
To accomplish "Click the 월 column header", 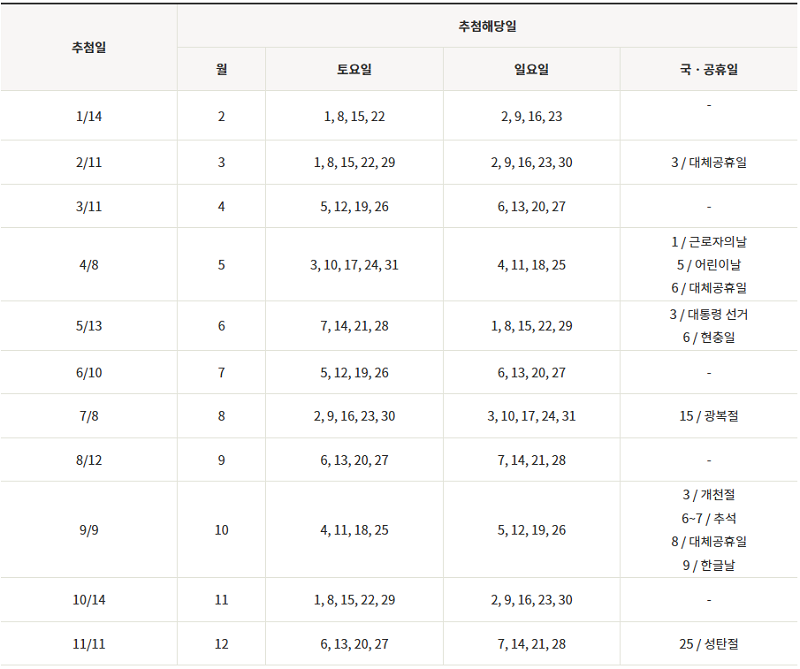I will [221, 70].
